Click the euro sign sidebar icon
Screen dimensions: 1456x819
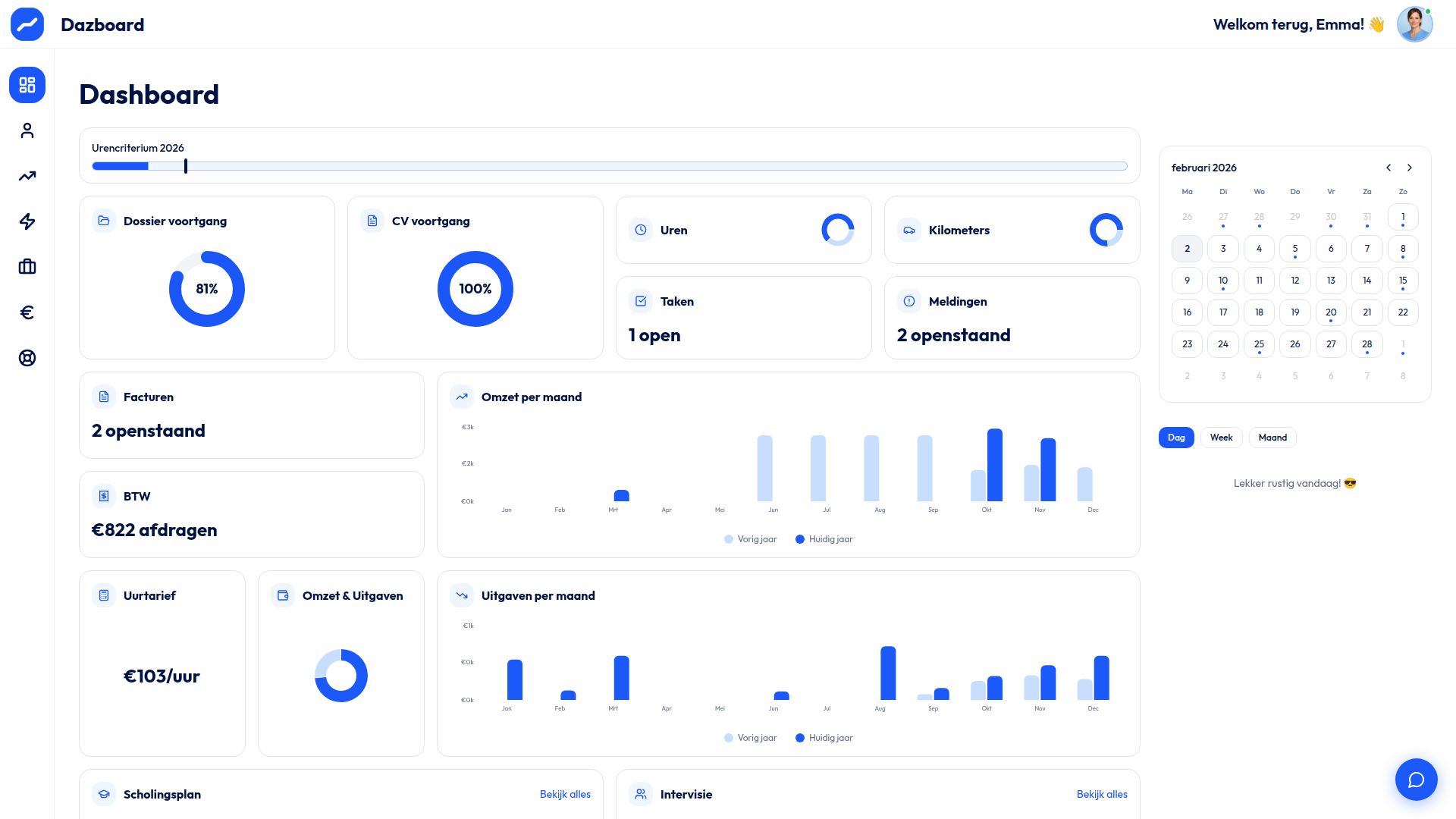(x=27, y=312)
